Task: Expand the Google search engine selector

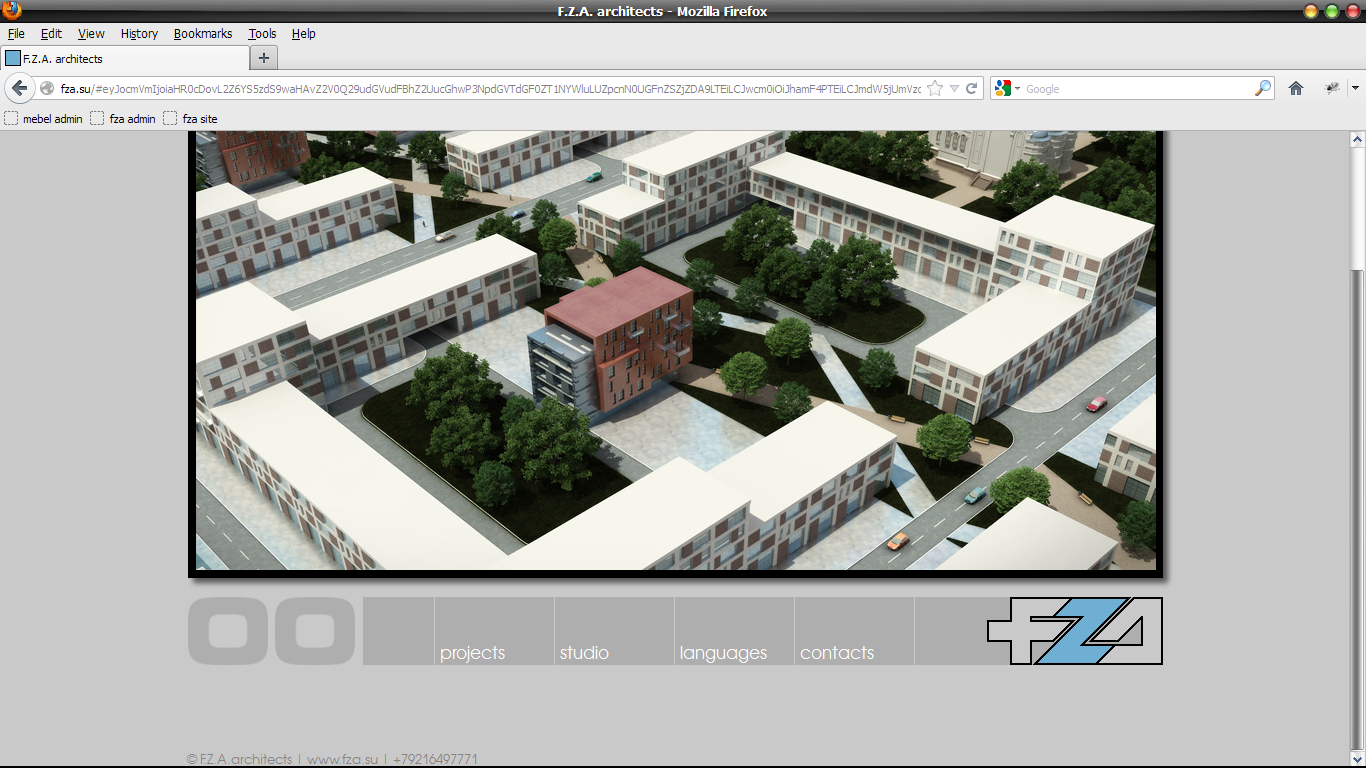Action: pyautogui.click(x=1008, y=88)
